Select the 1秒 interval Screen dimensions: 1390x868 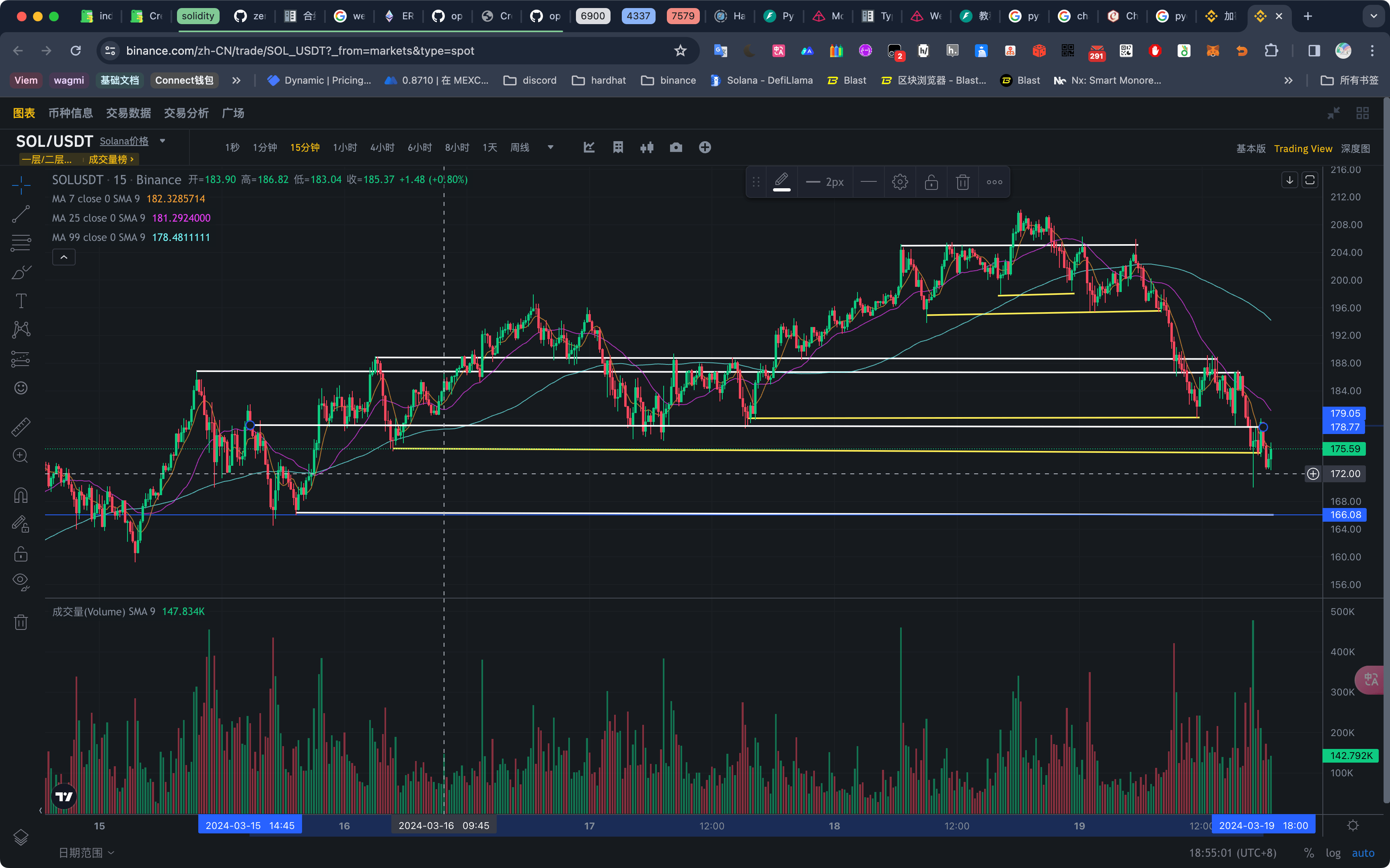(x=232, y=148)
